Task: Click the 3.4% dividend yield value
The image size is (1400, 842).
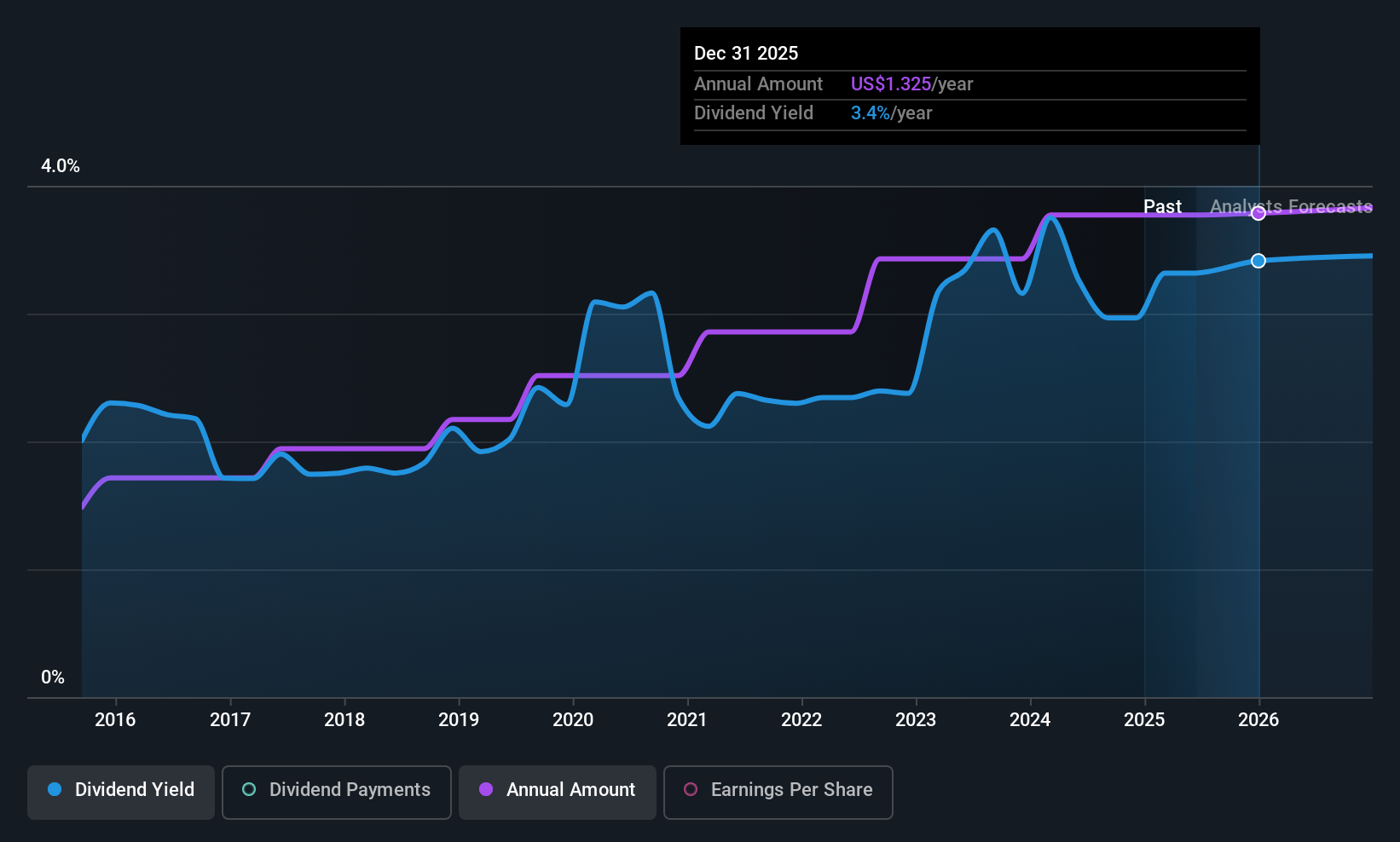Action: point(871,113)
